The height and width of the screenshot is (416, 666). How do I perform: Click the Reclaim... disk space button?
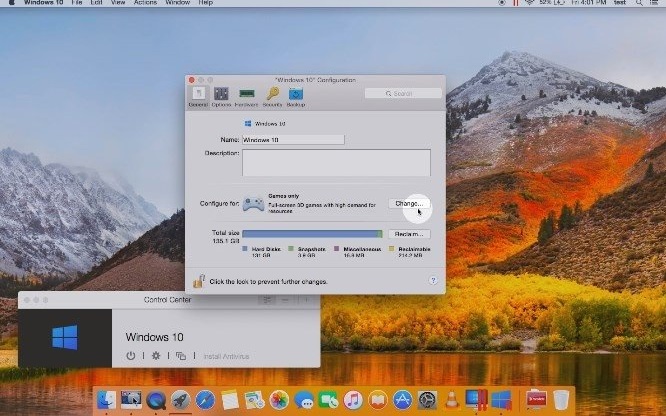[409, 233]
